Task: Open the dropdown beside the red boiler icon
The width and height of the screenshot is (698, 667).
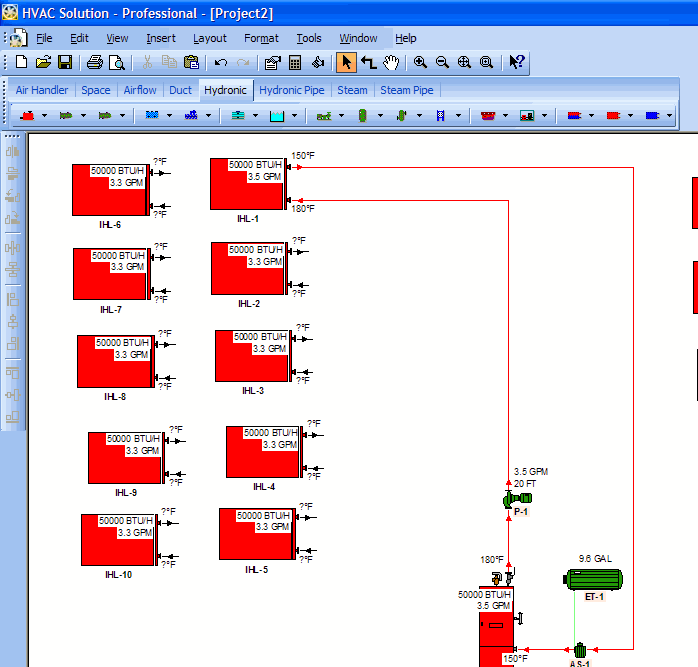Action: point(45,116)
